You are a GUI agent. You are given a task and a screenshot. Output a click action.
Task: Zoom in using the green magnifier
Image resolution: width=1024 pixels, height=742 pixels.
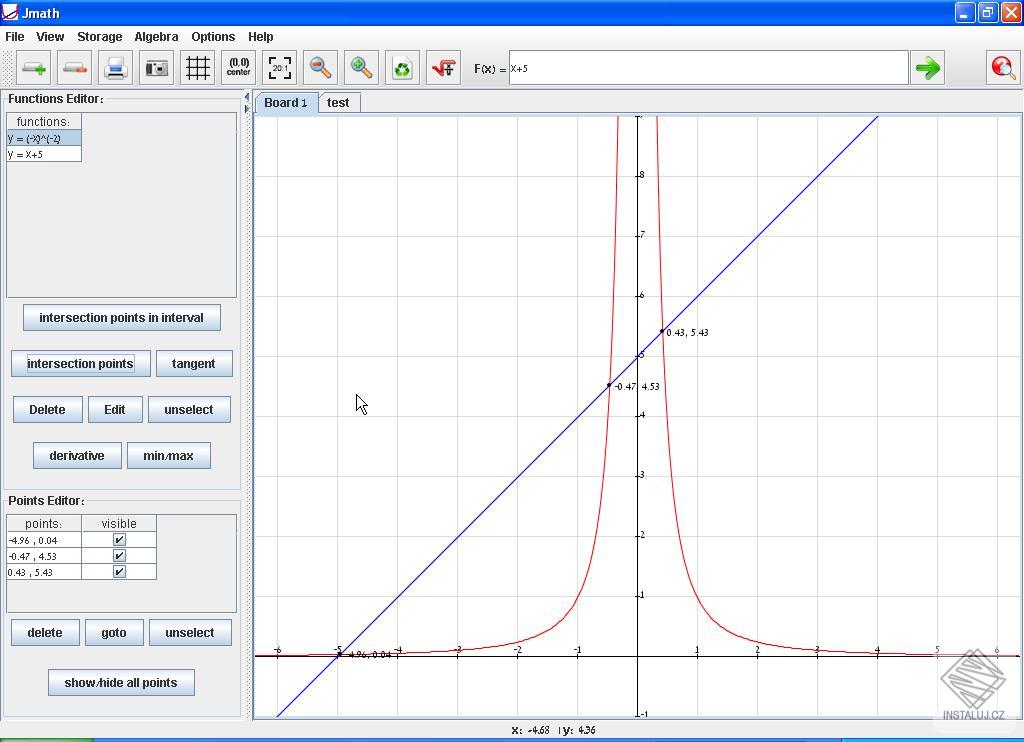pyautogui.click(x=361, y=67)
